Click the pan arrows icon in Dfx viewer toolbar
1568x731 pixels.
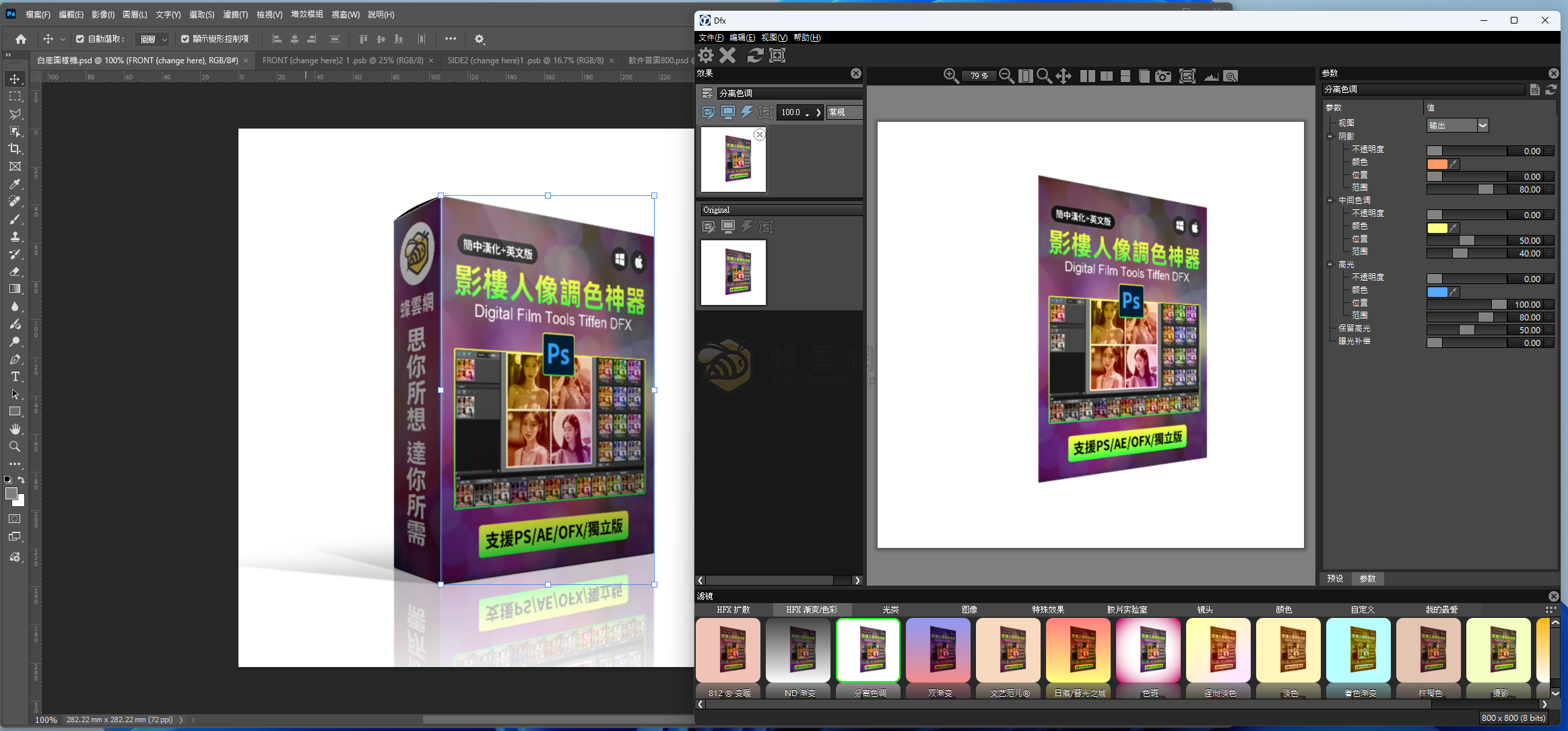click(x=1064, y=76)
